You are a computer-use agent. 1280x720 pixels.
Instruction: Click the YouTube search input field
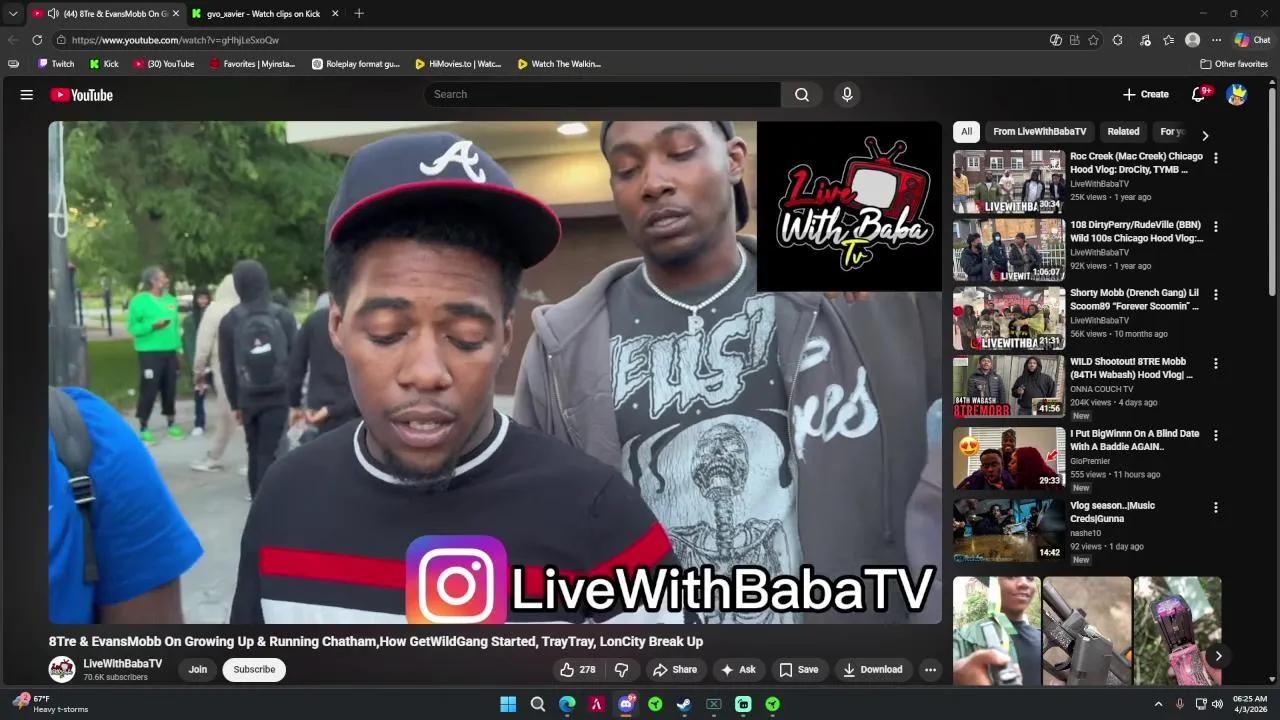602,95
